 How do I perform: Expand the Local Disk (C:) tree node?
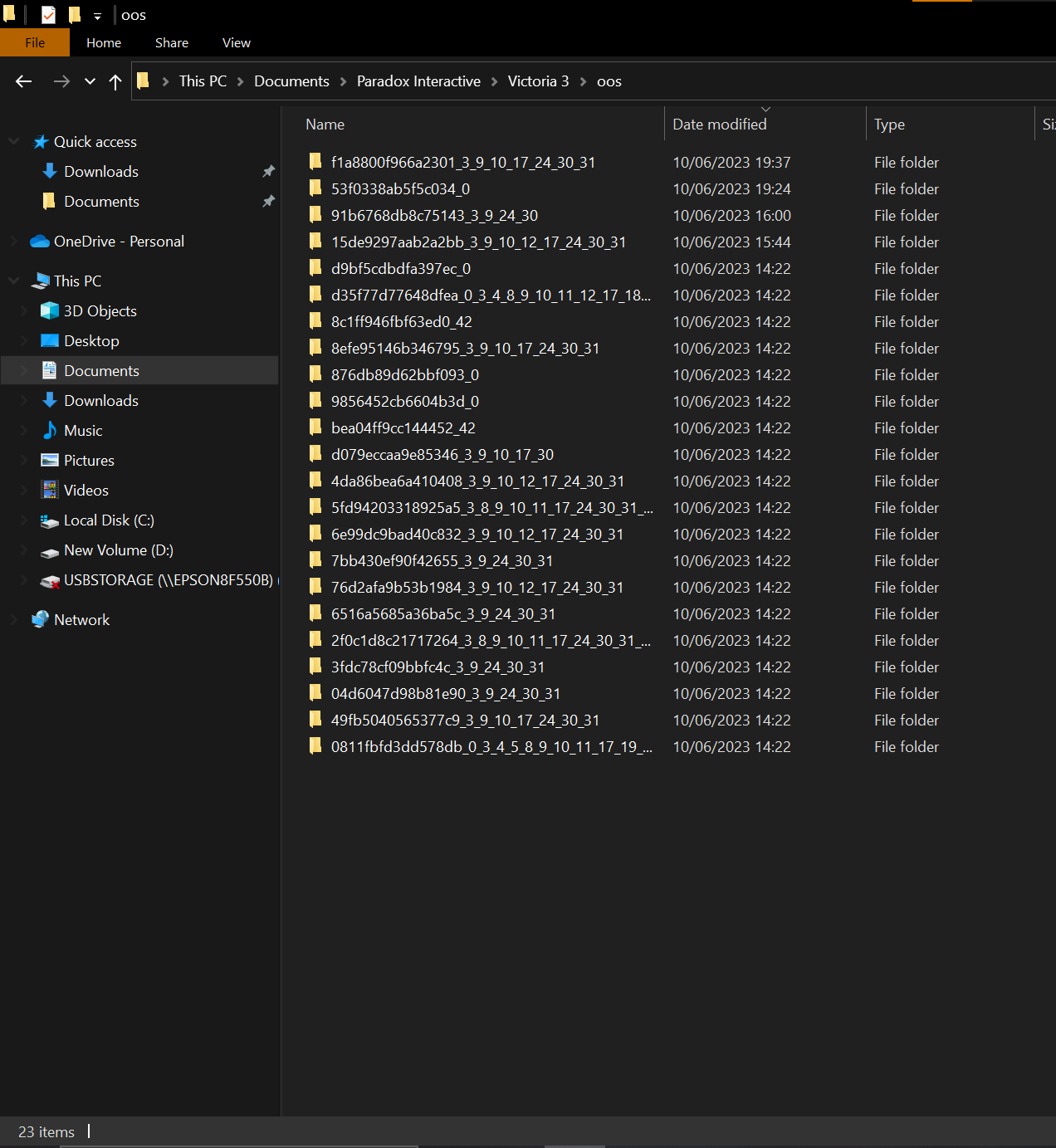(x=24, y=520)
